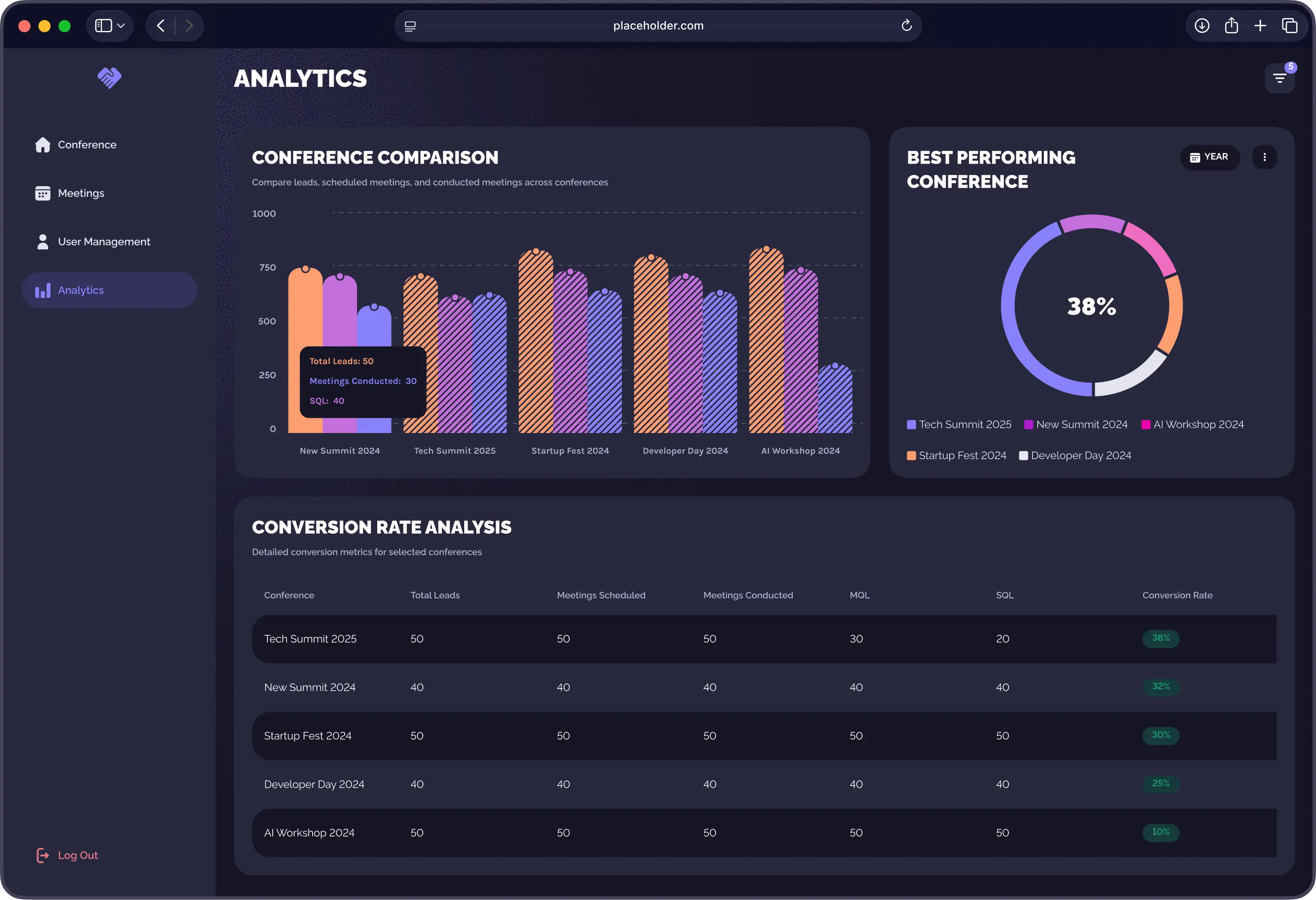Click the 38% conversion rate badge for Tech Summit 2025
This screenshot has width=1316, height=900.
coord(1161,638)
